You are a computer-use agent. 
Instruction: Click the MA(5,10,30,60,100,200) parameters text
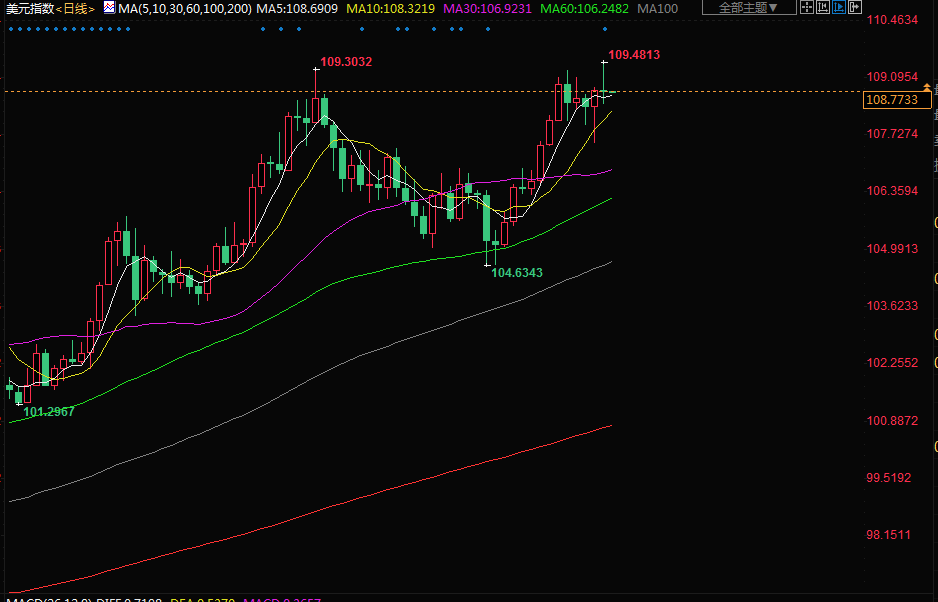(x=184, y=9)
